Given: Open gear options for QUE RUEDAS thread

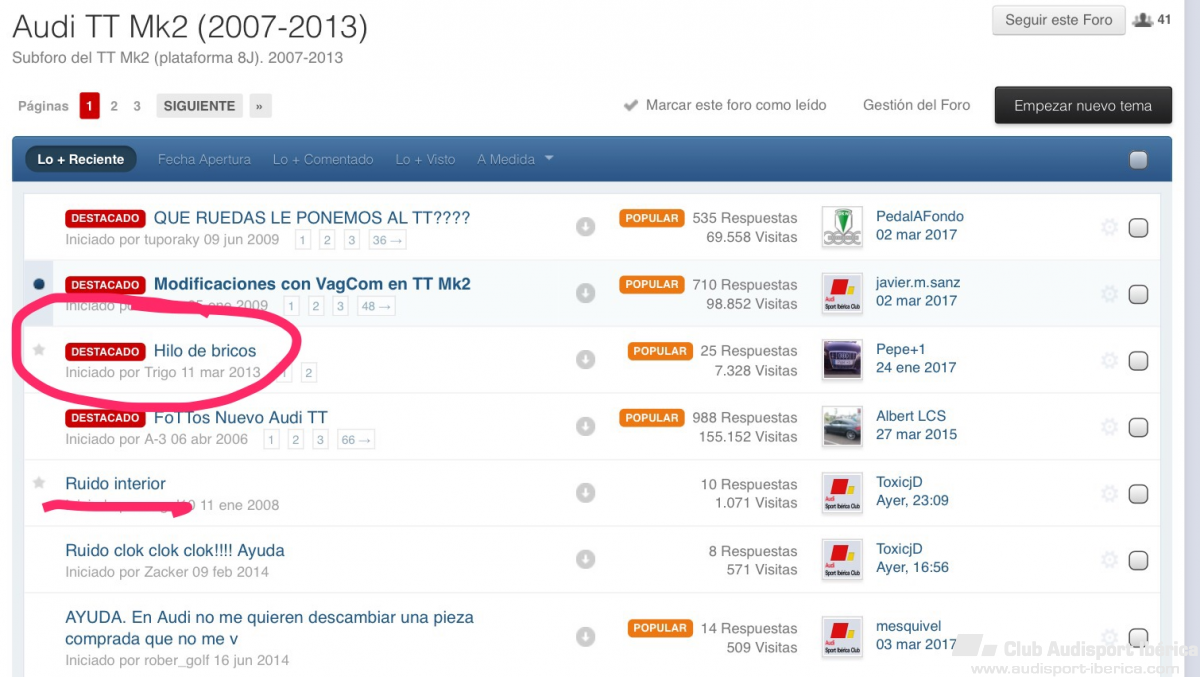Looking at the screenshot, I should point(1109,227).
